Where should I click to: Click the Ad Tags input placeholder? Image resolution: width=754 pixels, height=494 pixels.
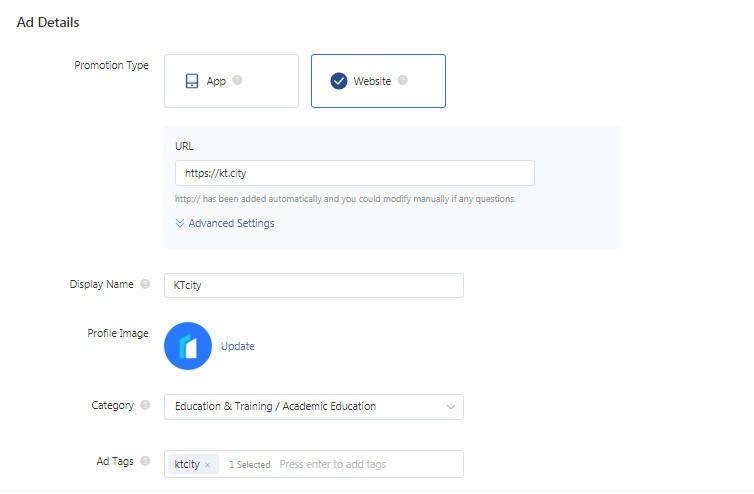point(333,464)
